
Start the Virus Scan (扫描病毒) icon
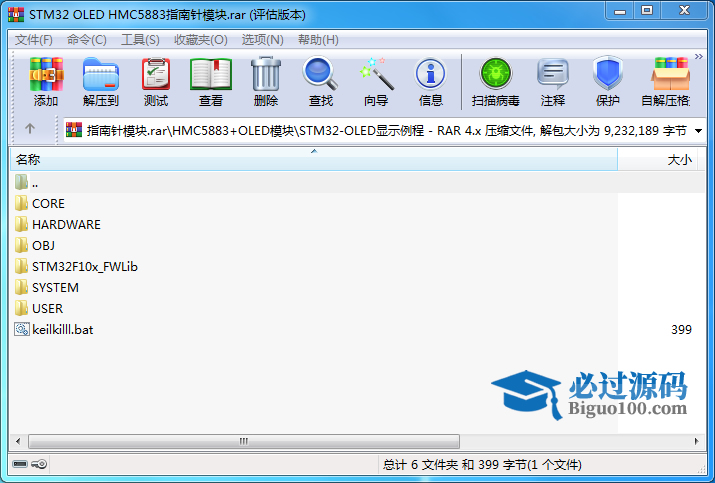click(x=496, y=73)
